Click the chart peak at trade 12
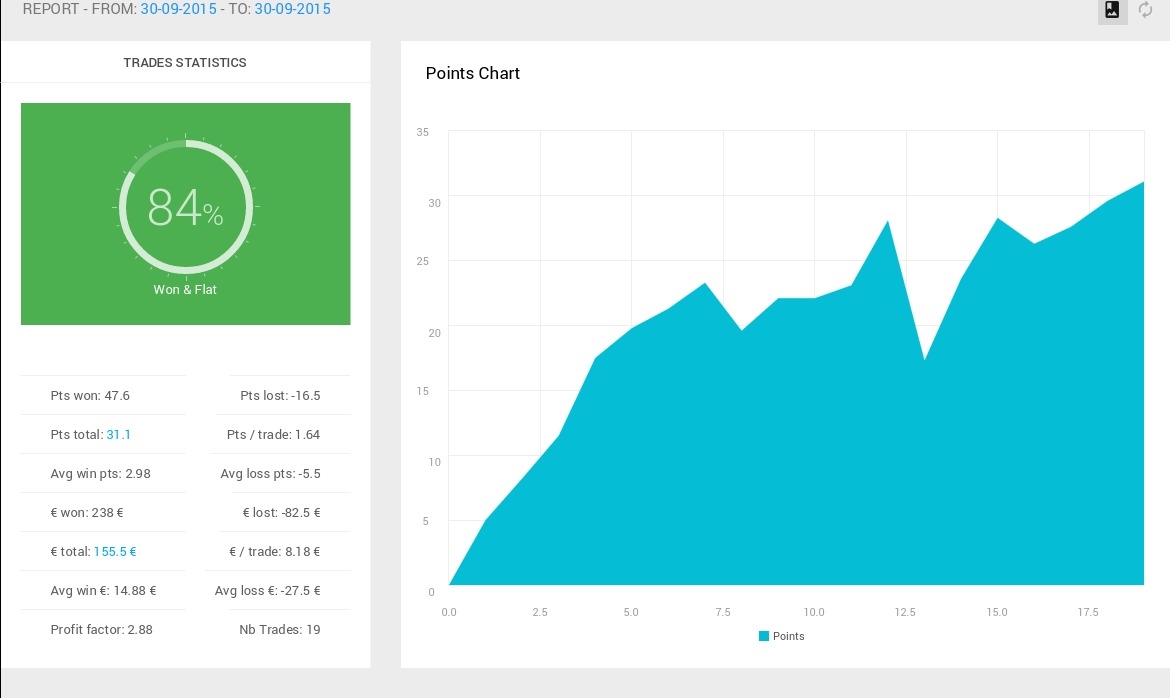 point(887,222)
